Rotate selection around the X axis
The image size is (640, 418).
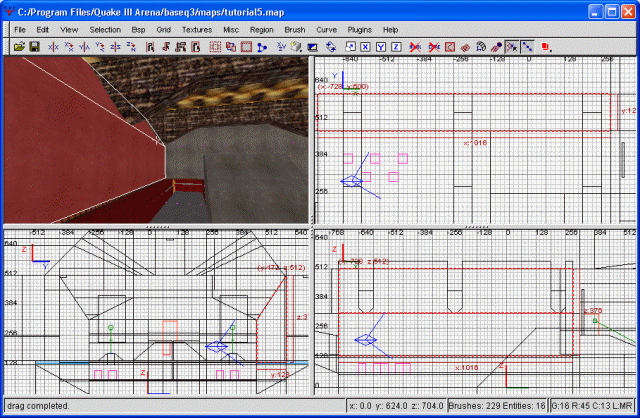[x=69, y=47]
